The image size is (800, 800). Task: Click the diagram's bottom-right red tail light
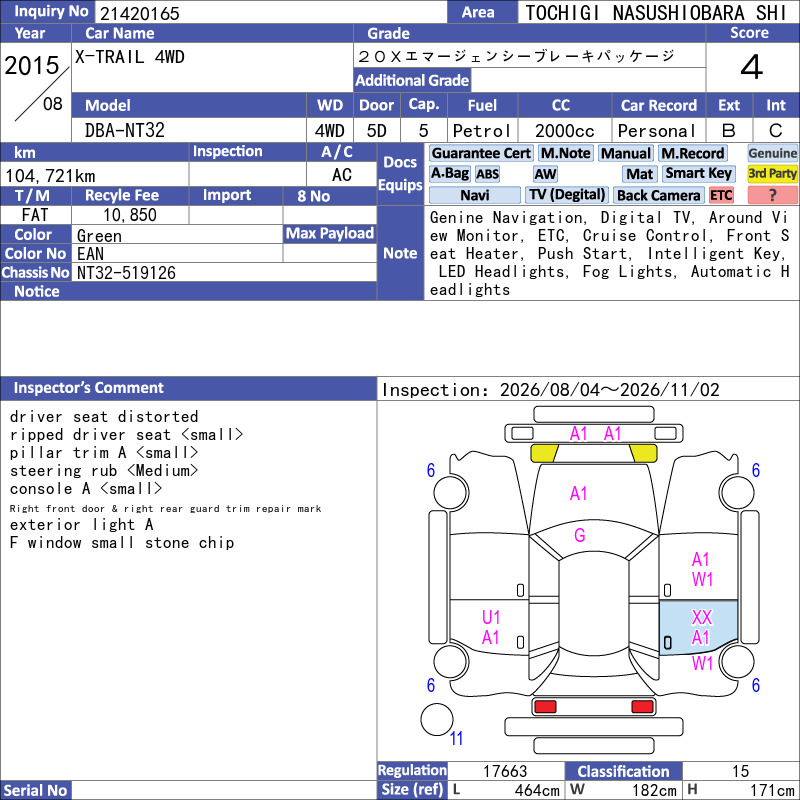(x=642, y=707)
